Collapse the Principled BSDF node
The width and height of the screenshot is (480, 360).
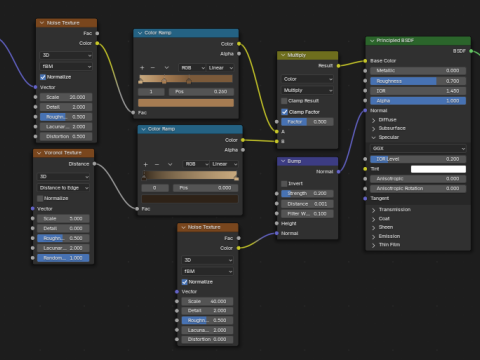click(x=372, y=41)
